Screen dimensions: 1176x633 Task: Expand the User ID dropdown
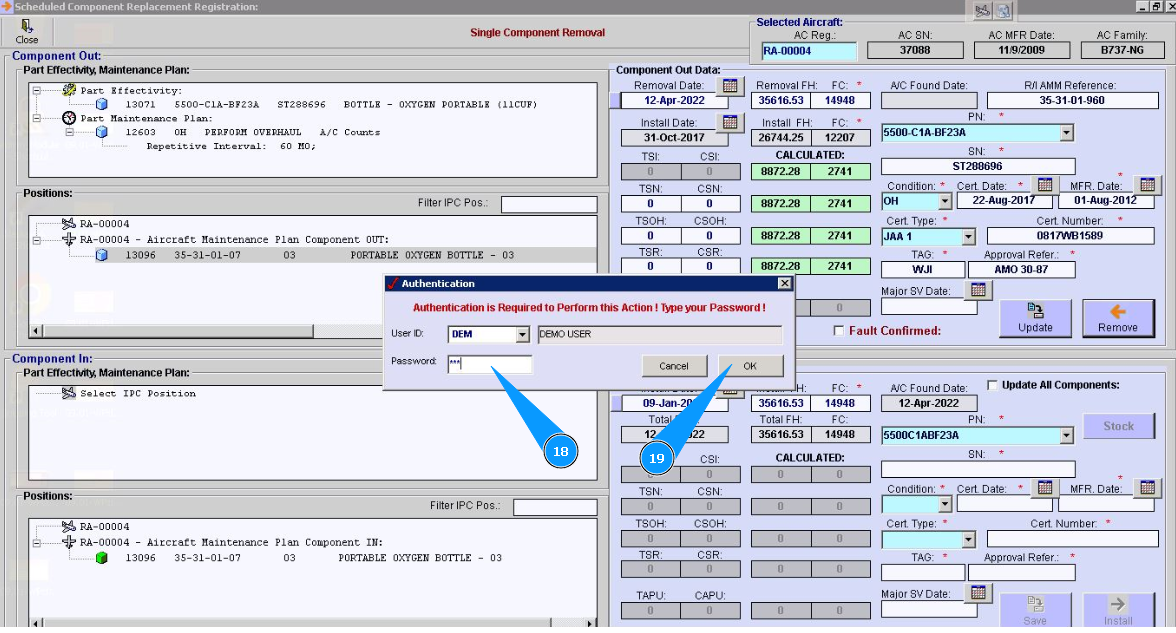(522, 335)
